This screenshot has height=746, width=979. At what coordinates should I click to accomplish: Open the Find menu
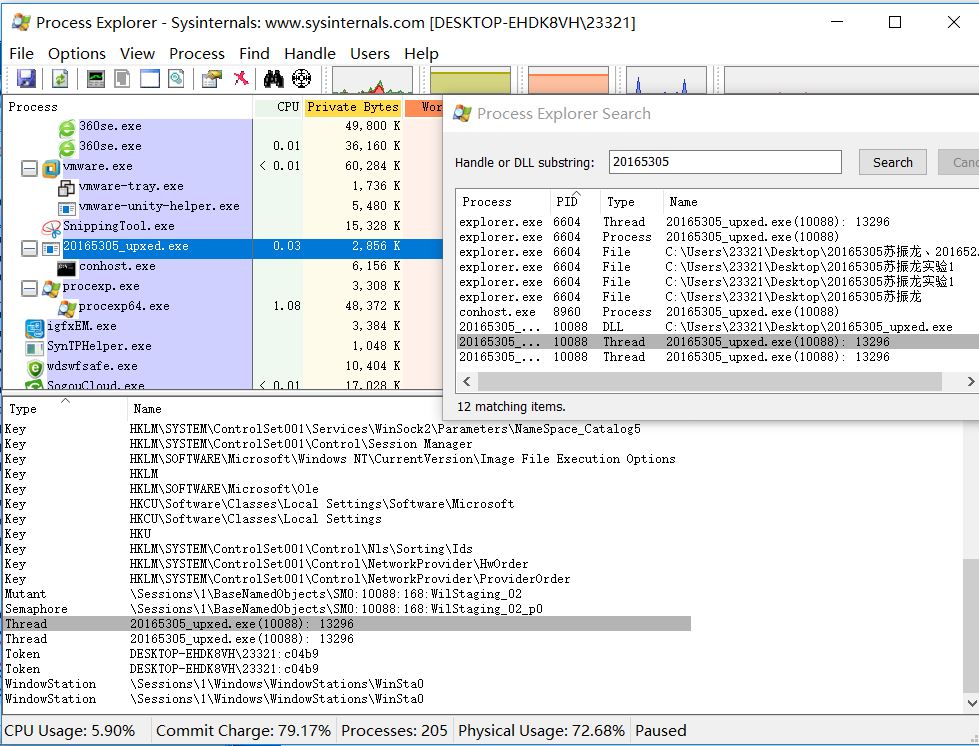pos(254,54)
